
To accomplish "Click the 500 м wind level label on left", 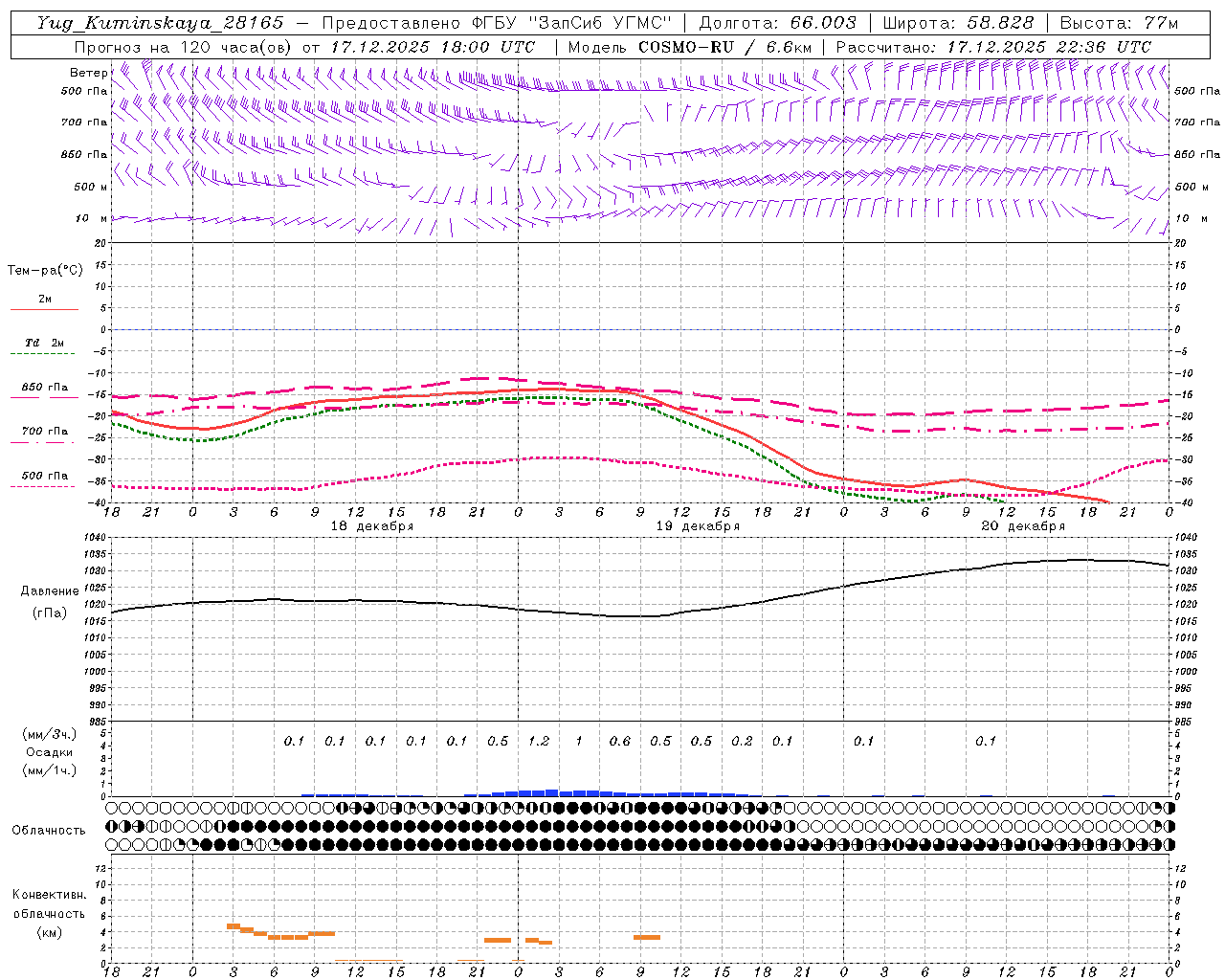I will pos(91,187).
